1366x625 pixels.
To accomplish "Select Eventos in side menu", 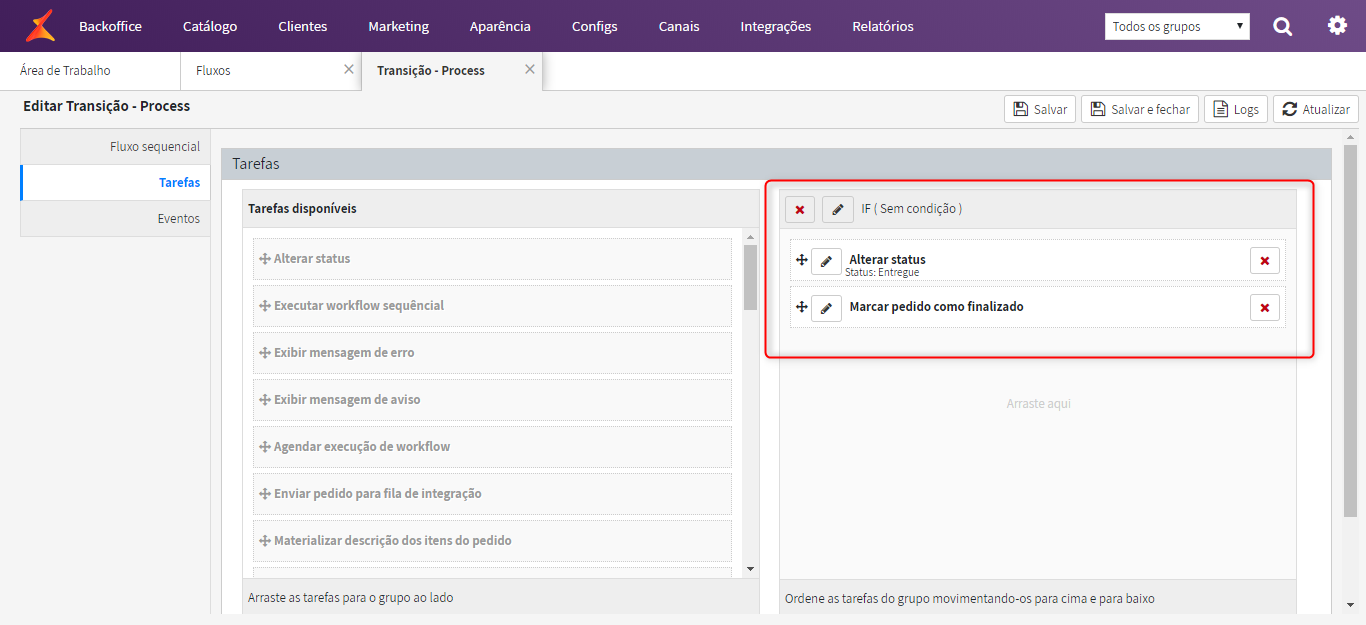I will pyautogui.click(x=115, y=218).
